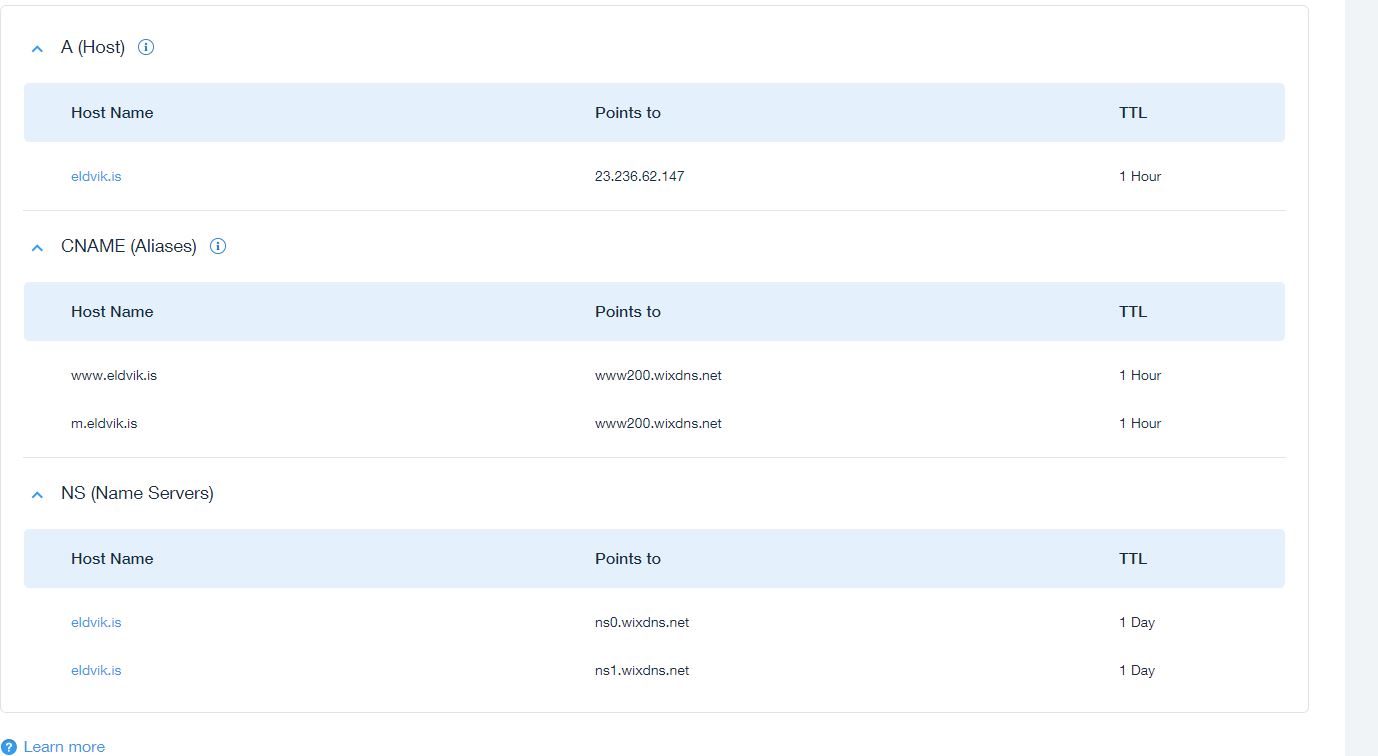Click Host Name header in A (Host) table
The width and height of the screenshot is (1378, 756).
(112, 113)
